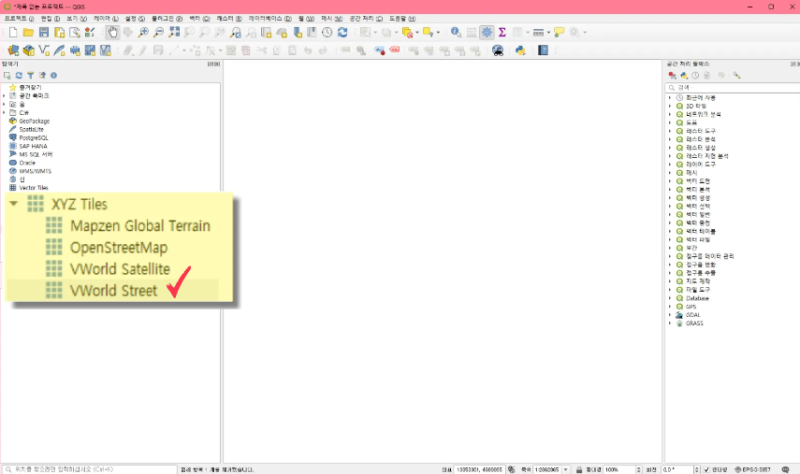Screen dimensions: 800x474
Task: Select the VWorld Satellite tile layer
Action: tap(120, 269)
